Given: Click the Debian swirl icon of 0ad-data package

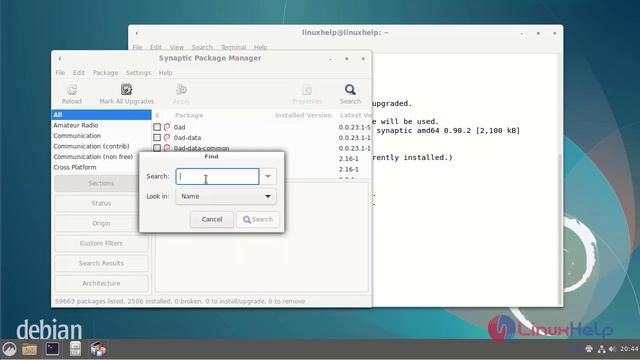Looking at the screenshot, I should click(167, 138).
